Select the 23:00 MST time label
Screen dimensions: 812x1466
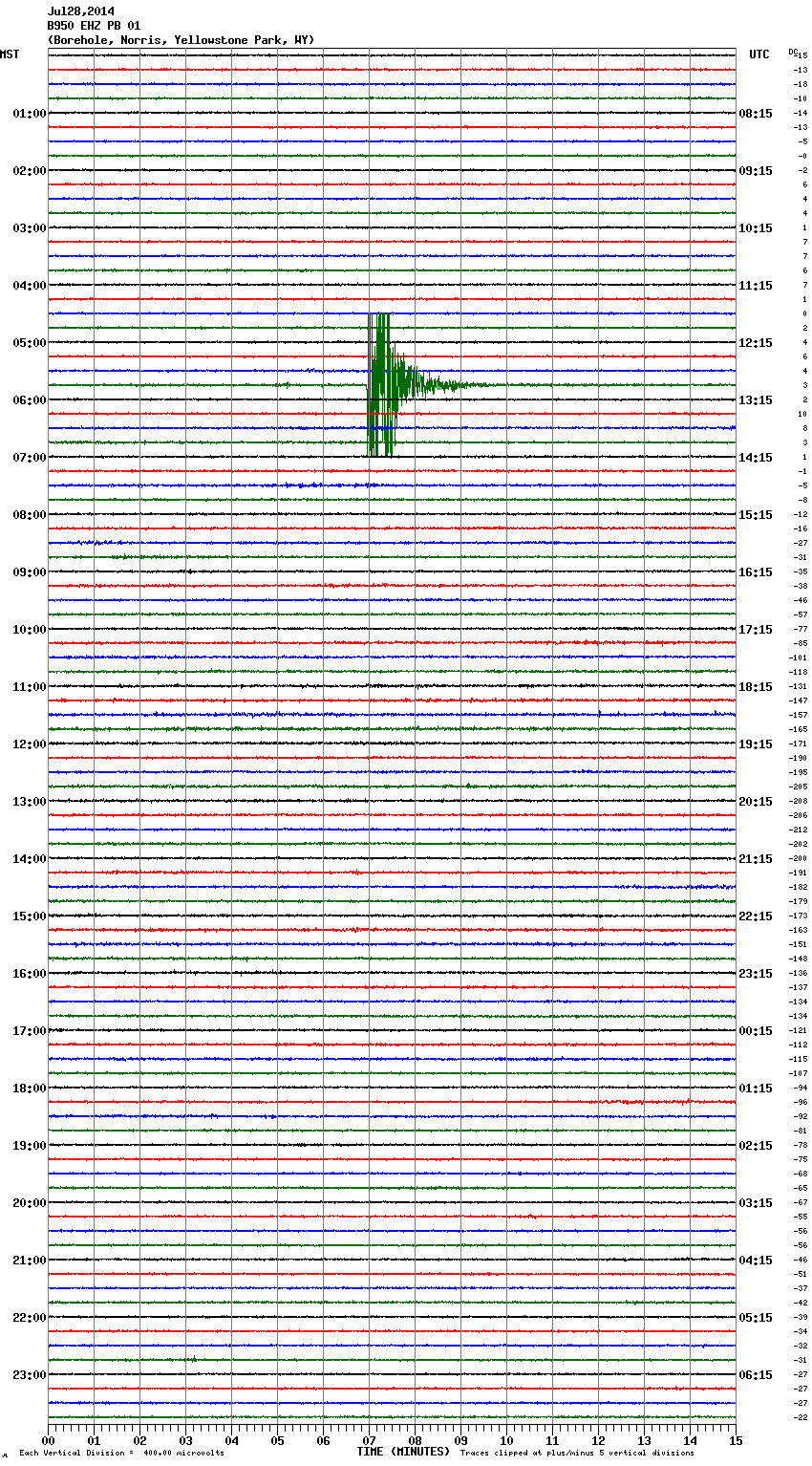point(29,1375)
